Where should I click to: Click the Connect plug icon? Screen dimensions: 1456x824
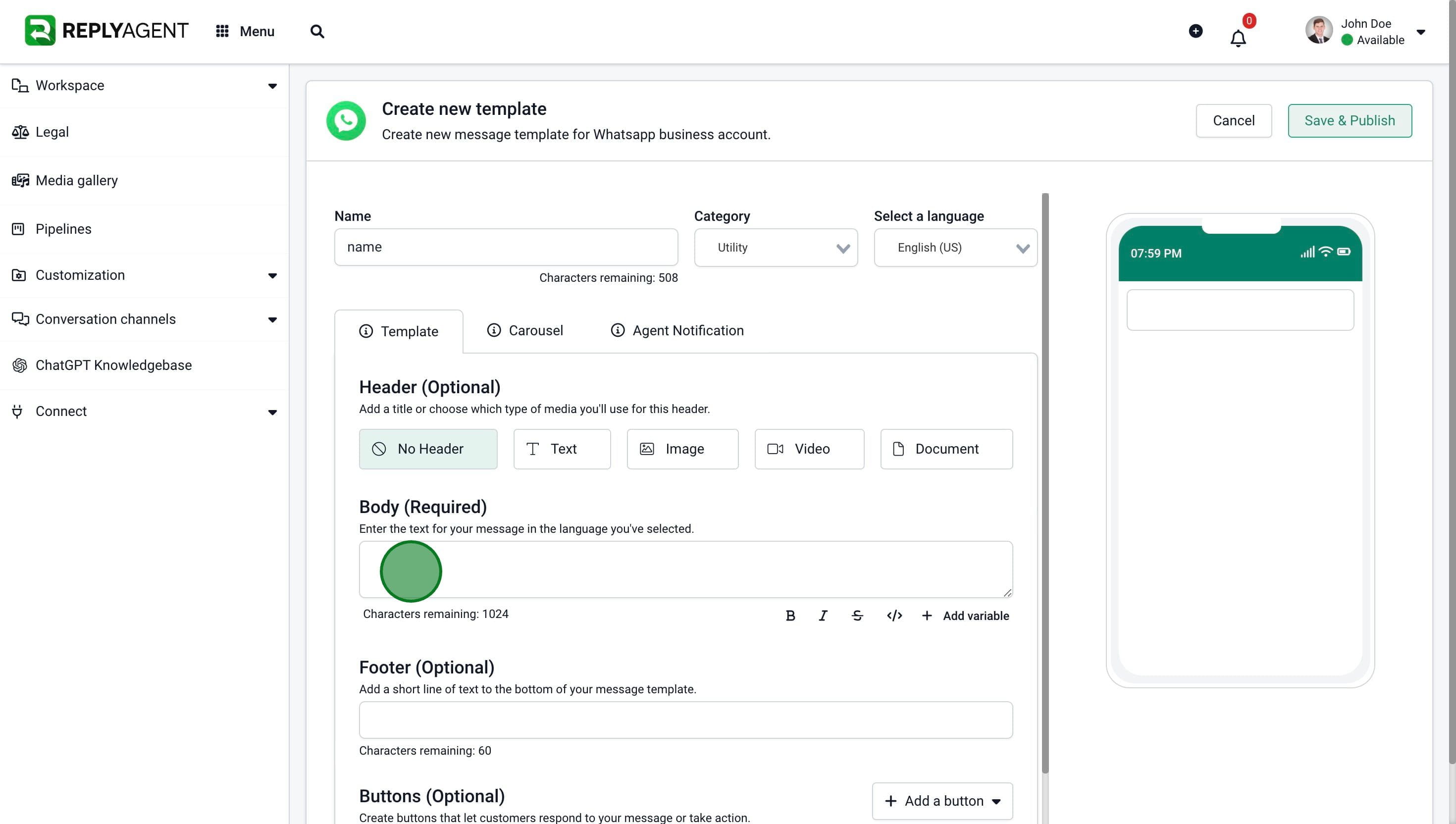point(17,412)
